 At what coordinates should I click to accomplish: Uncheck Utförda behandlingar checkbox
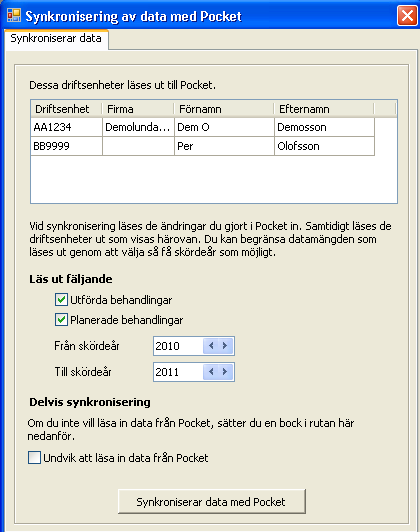(x=61, y=300)
